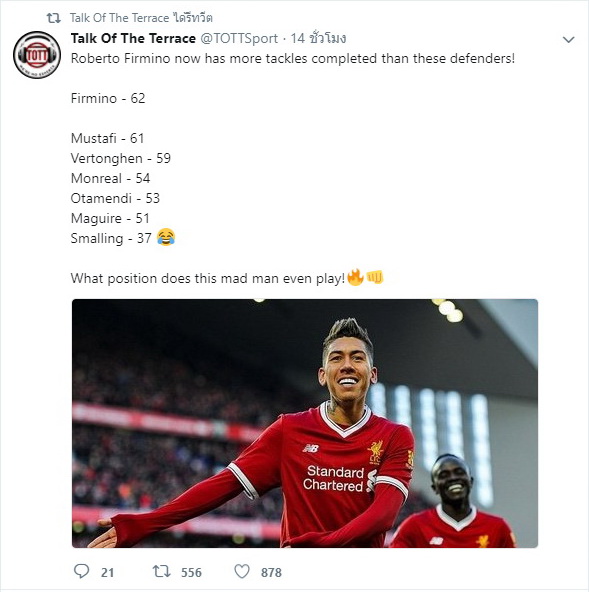Click the like count 878

[271, 572]
